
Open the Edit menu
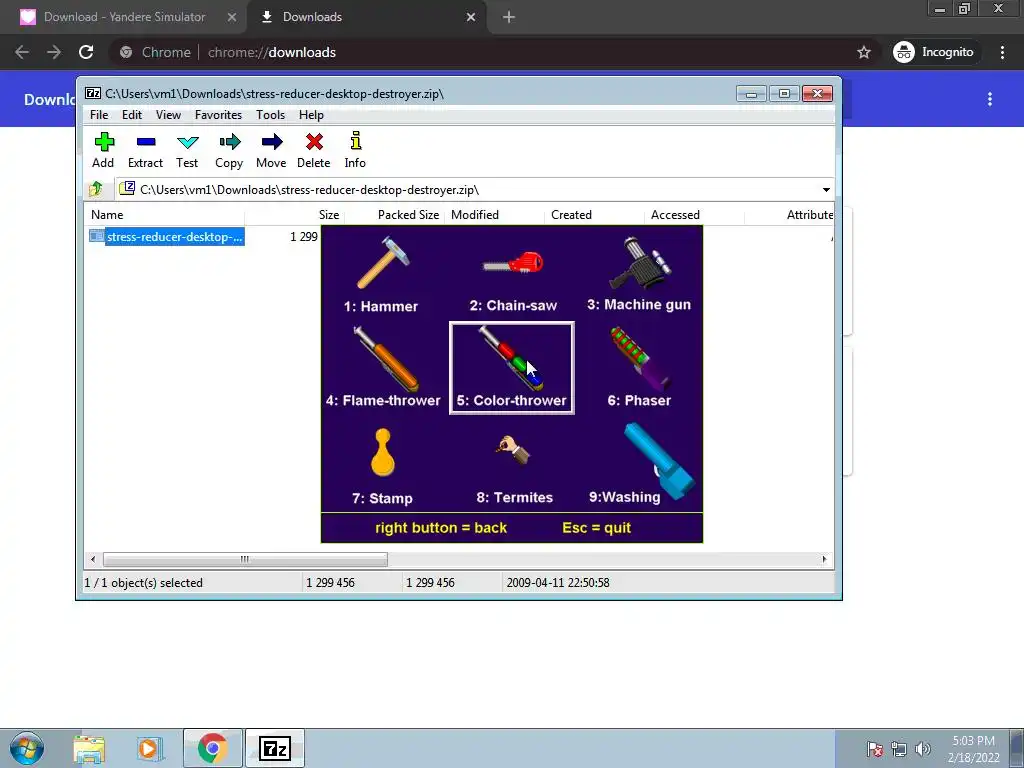[x=132, y=115]
